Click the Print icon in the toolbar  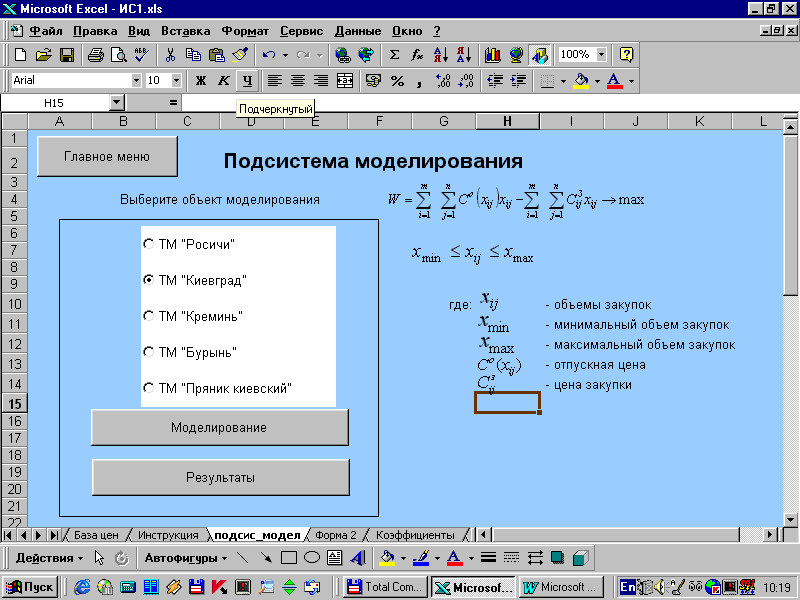click(96, 55)
